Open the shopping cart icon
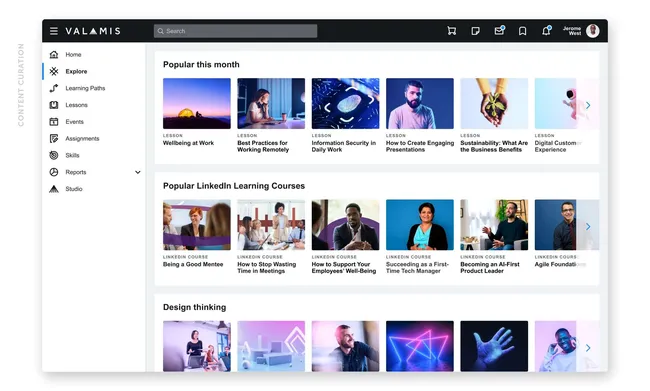The image size is (650, 391). pos(451,31)
